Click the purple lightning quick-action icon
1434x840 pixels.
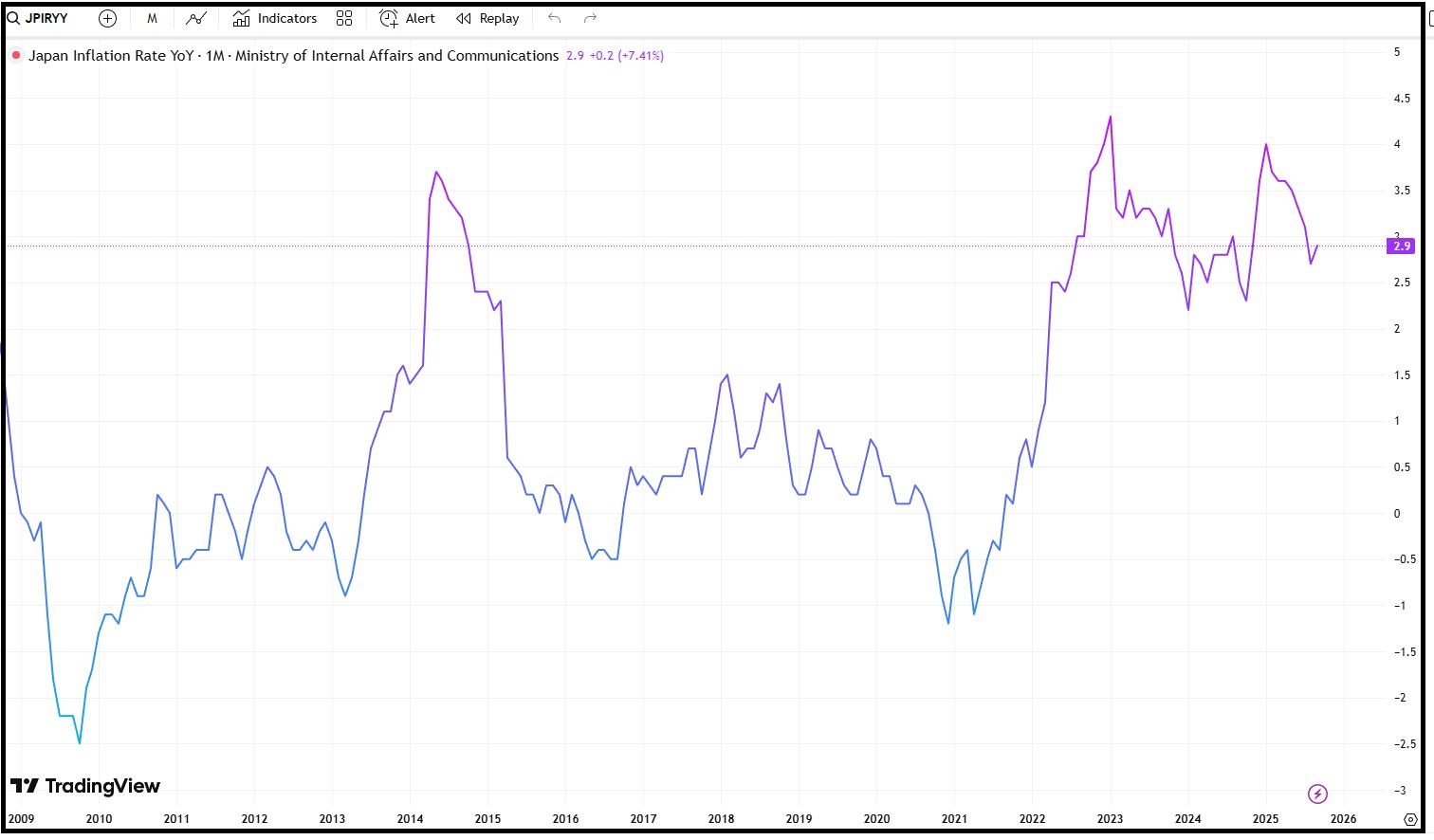click(x=1318, y=794)
